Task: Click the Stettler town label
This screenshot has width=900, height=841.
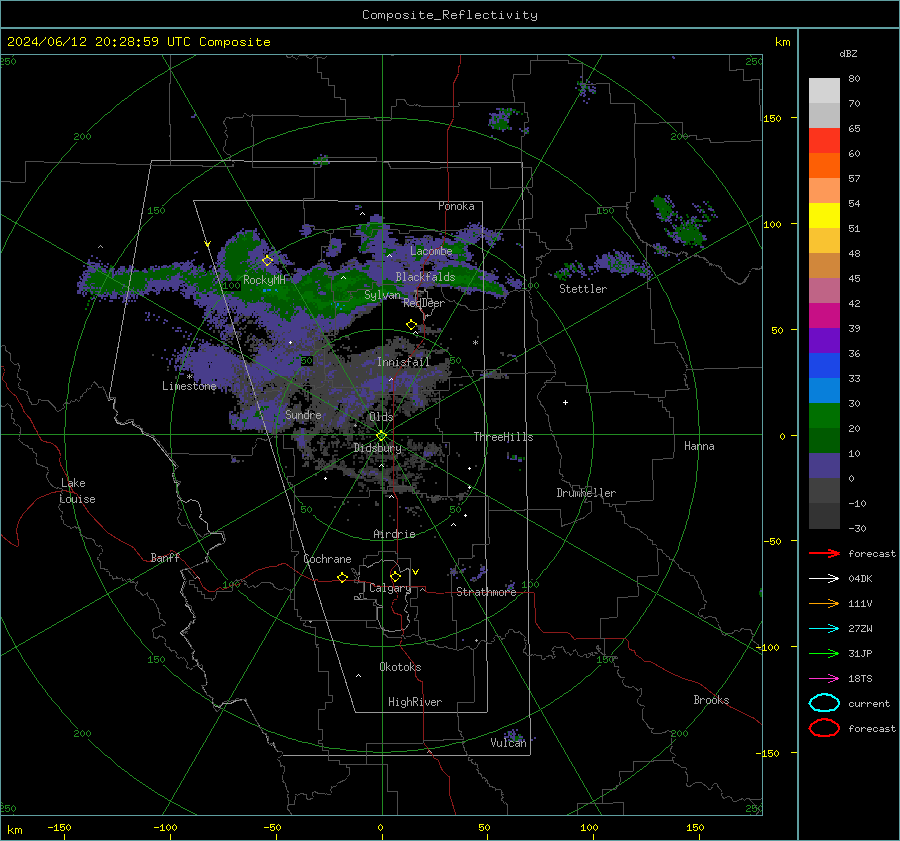Action: 583,289
